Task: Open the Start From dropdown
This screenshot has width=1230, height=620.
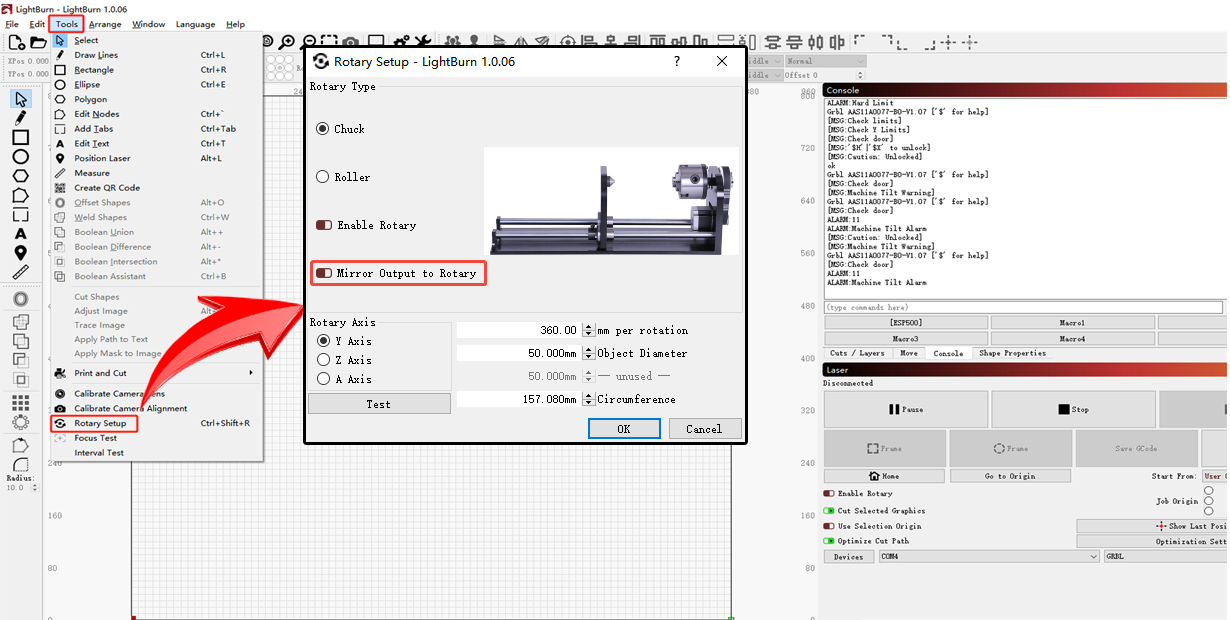Action: click(1215, 476)
